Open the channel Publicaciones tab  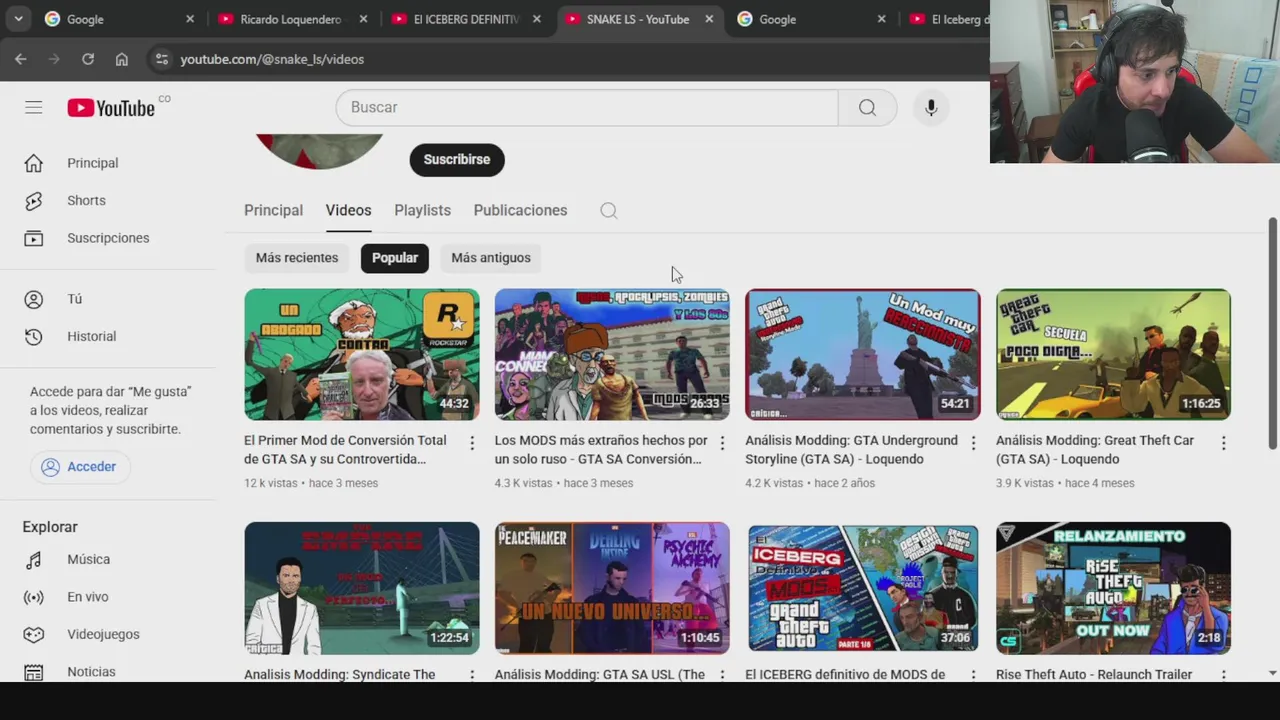click(x=520, y=210)
